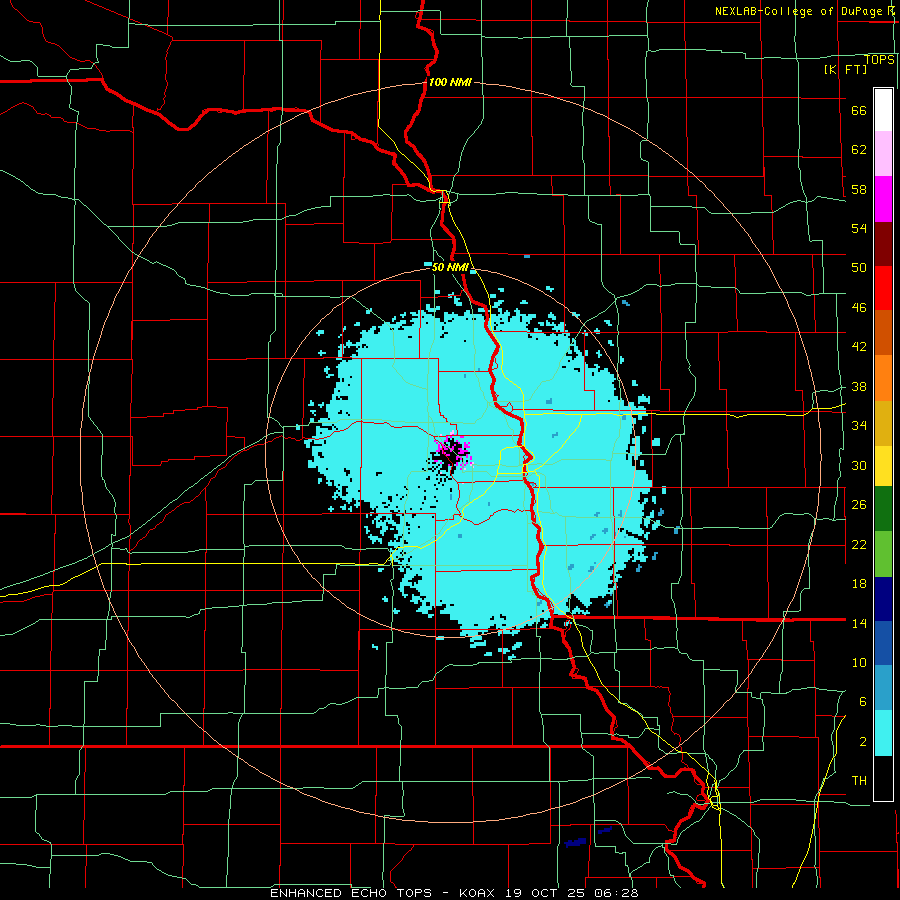Image resolution: width=900 pixels, height=900 pixels.
Task: Select the bright orange legend swatch
Action: [x=883, y=378]
